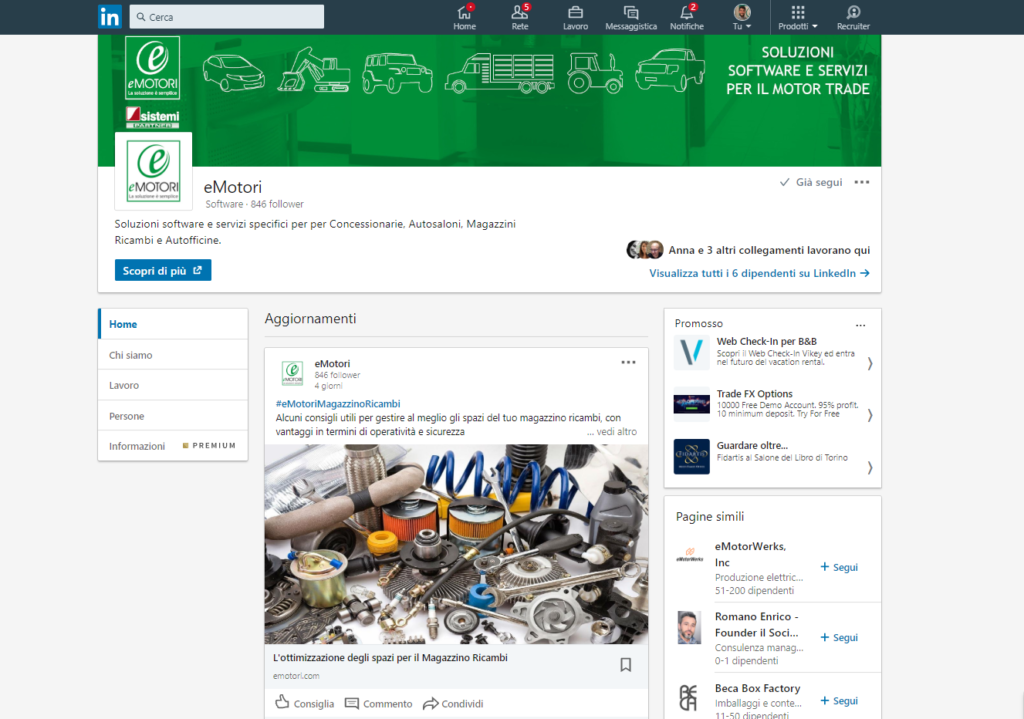
Task: Open eMotori name in post header
Action: [332, 364]
